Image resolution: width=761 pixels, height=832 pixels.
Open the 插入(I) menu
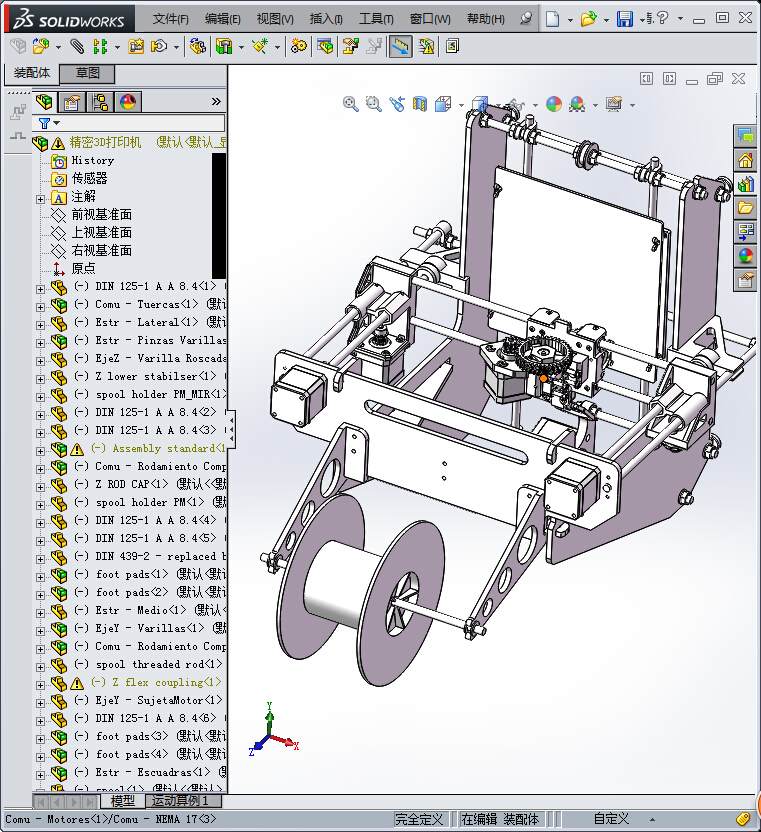pyautogui.click(x=326, y=19)
